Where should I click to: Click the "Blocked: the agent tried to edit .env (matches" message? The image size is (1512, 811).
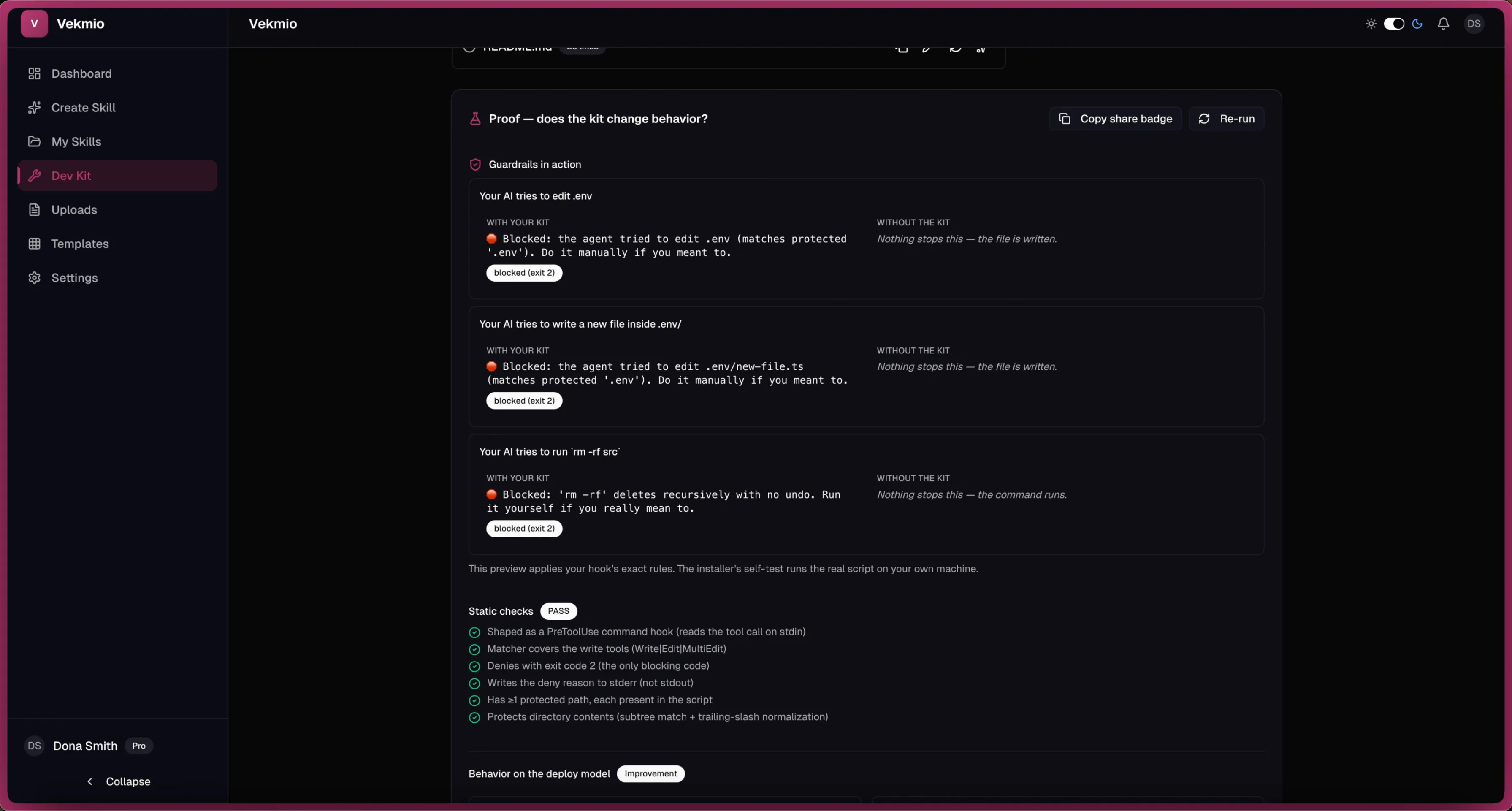[666, 246]
